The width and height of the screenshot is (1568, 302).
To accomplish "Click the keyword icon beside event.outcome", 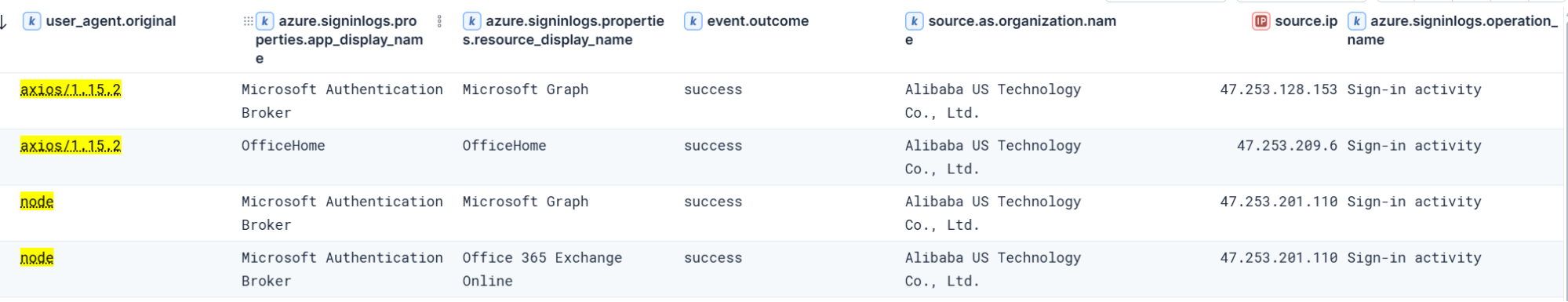I will 693,21.
